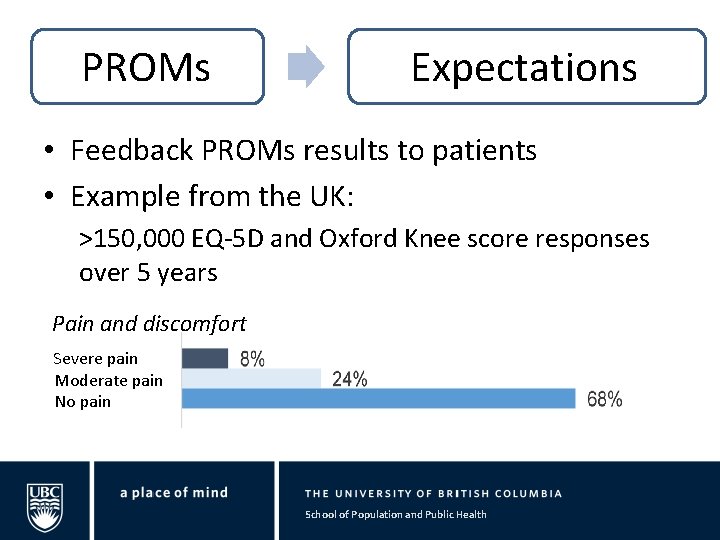Screen dimensions: 720x540
Task: Click the 68% value label
Action: coord(604,399)
